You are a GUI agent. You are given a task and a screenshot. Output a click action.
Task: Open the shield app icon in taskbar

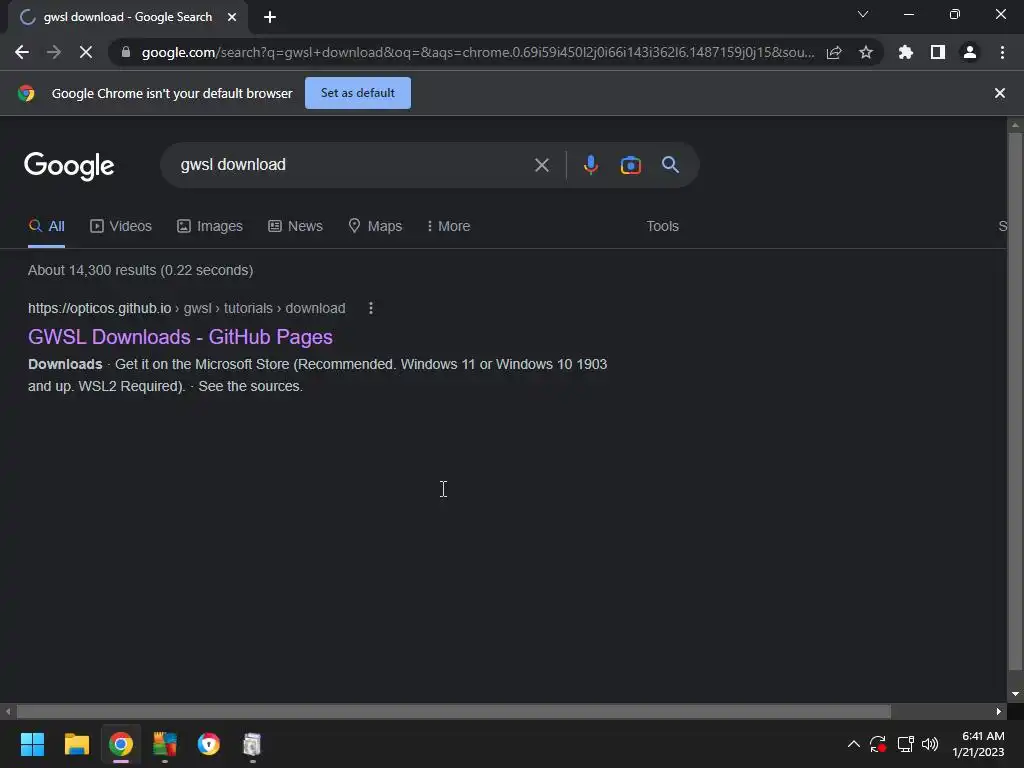(x=209, y=744)
